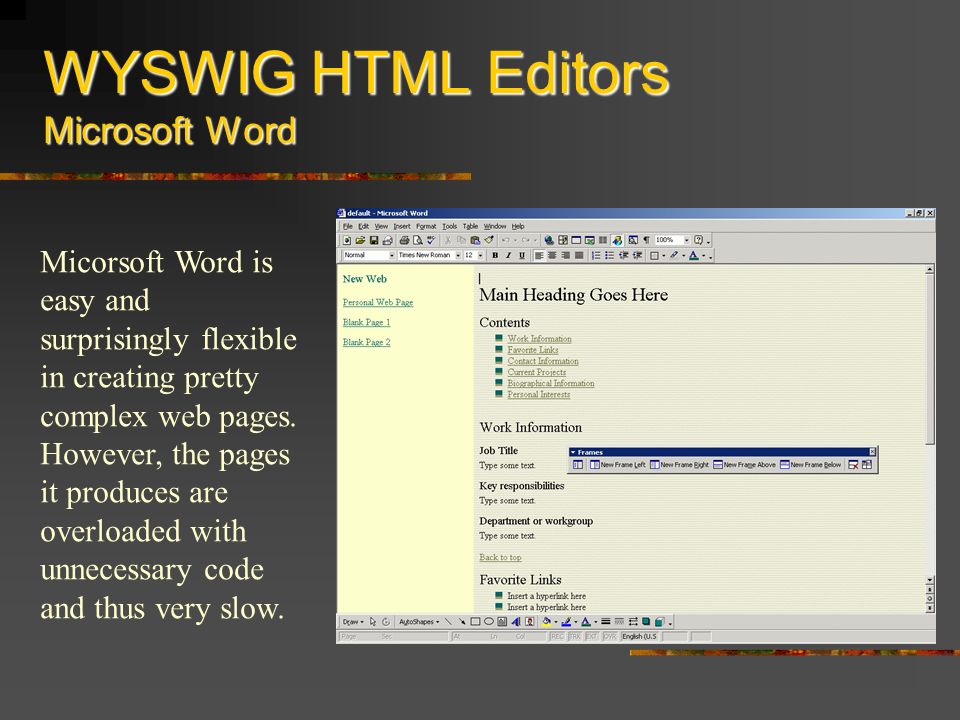Open the Frames toolbar options arrow
This screenshot has height=720, width=960.
point(573,452)
